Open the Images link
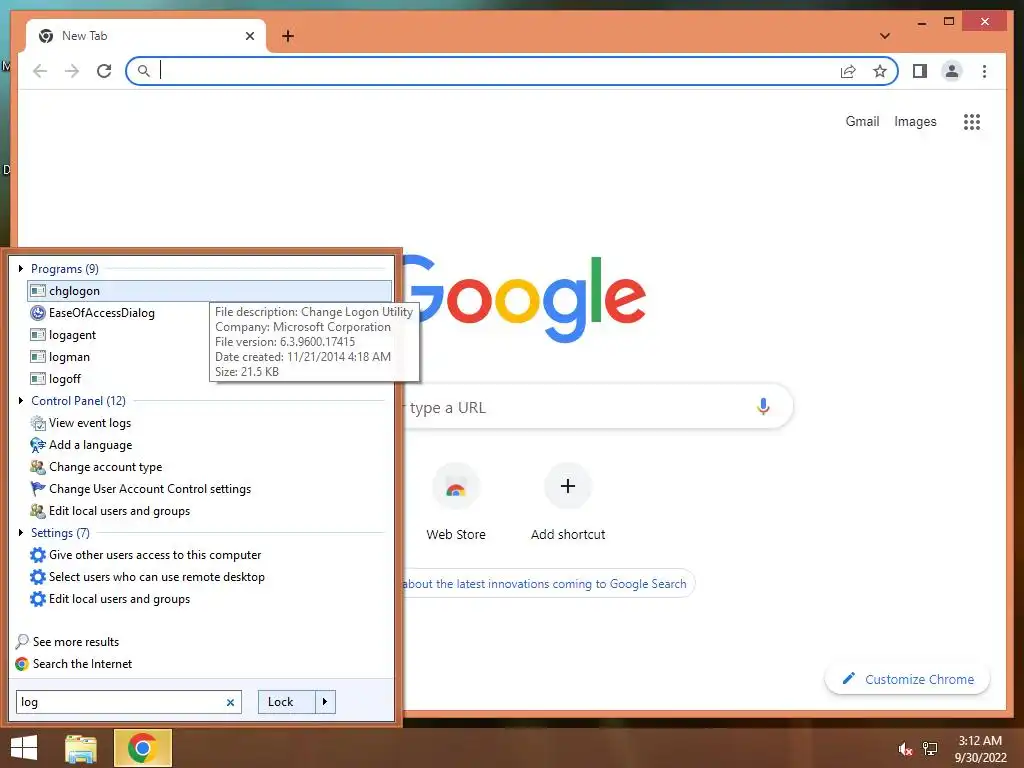Viewport: 1024px width, 768px height. [915, 121]
